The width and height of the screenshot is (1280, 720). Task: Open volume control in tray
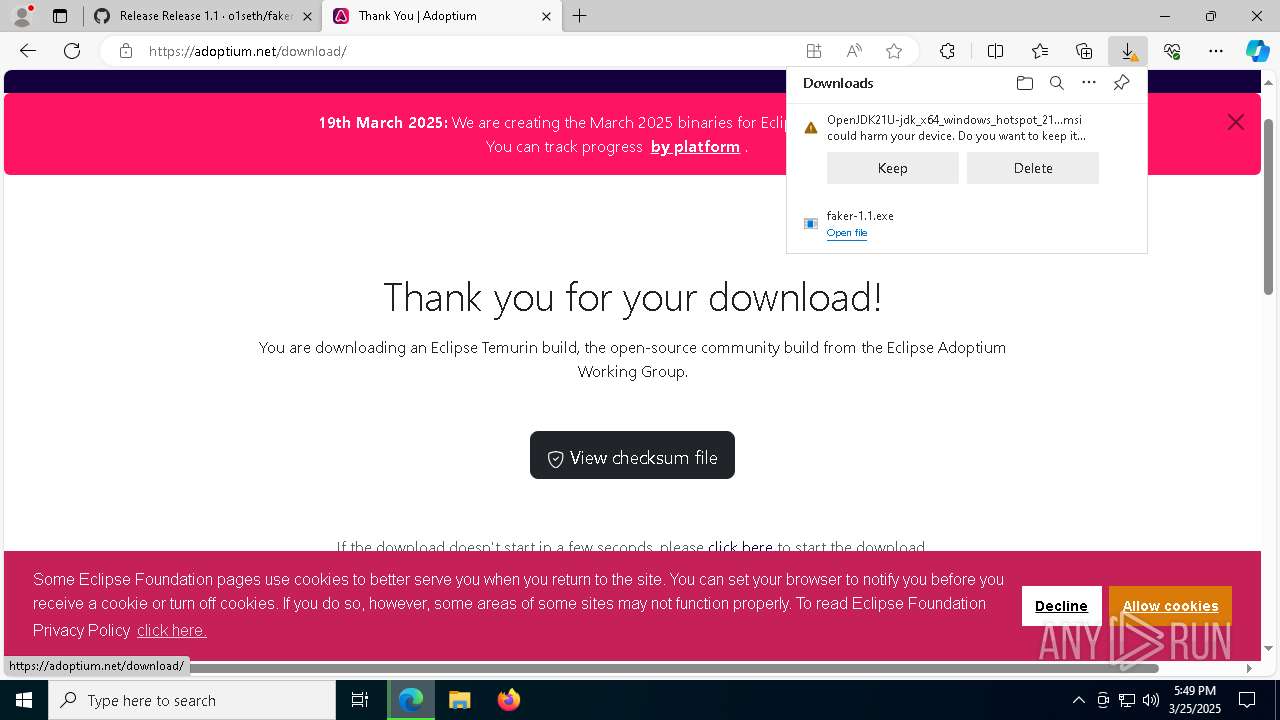[1150, 700]
